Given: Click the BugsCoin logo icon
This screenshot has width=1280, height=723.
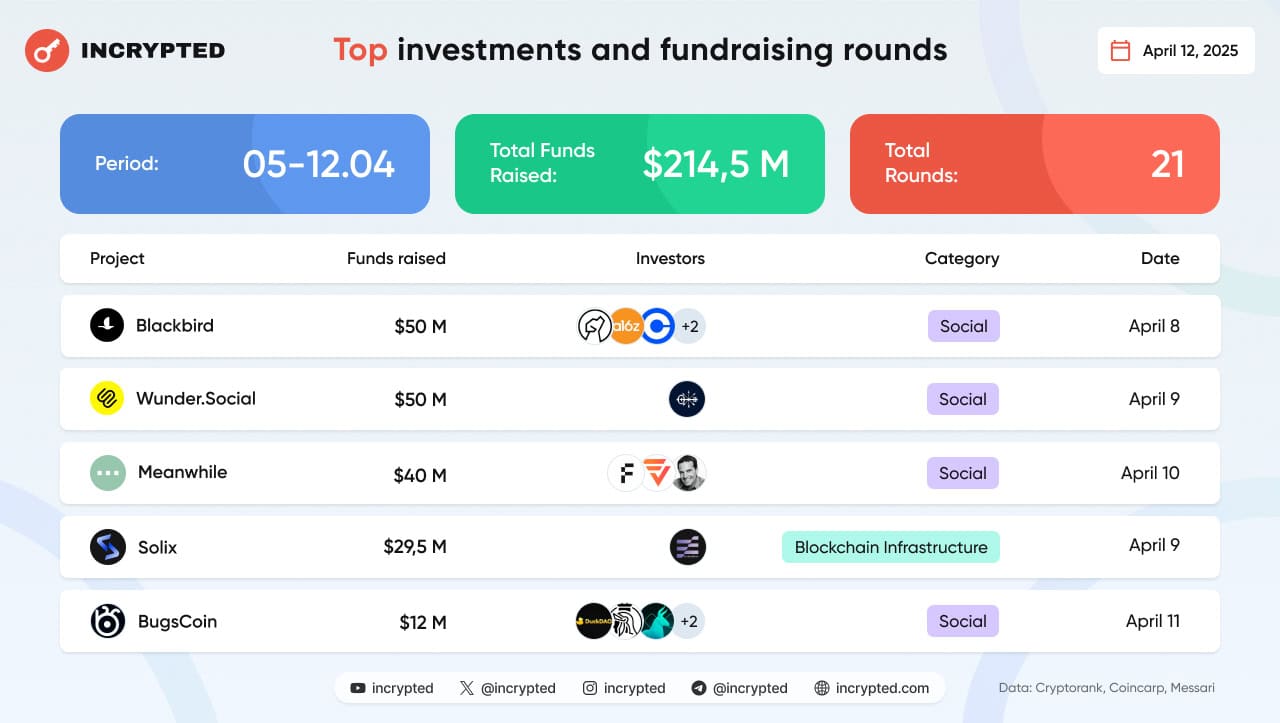Looking at the screenshot, I should 108,621.
